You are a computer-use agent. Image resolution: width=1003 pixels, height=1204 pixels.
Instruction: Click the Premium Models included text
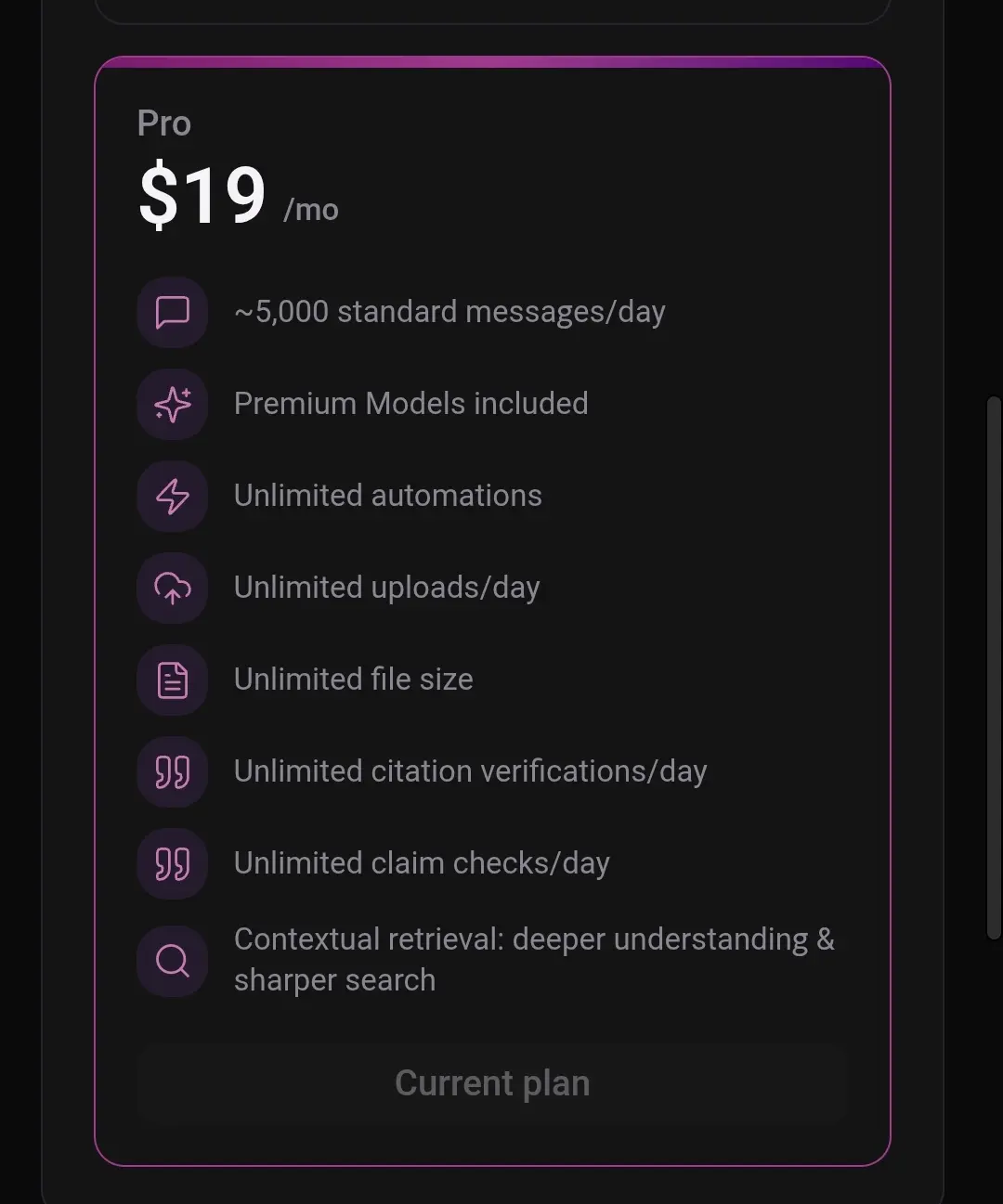coord(410,404)
